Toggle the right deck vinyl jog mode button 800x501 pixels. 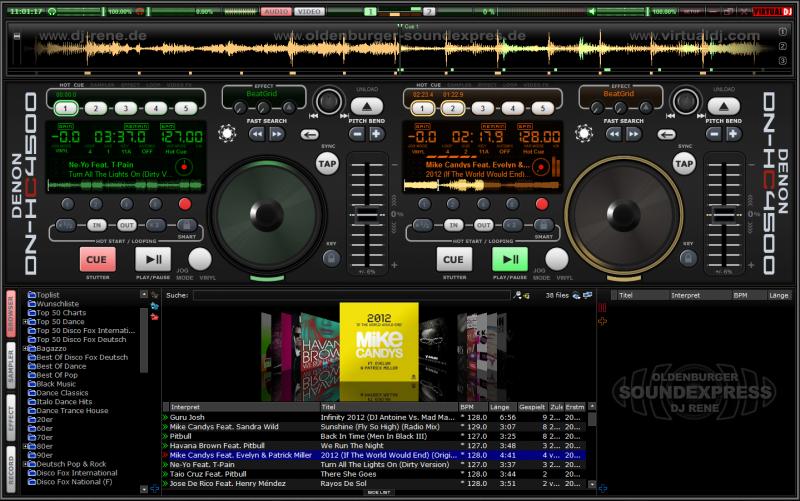(557, 259)
